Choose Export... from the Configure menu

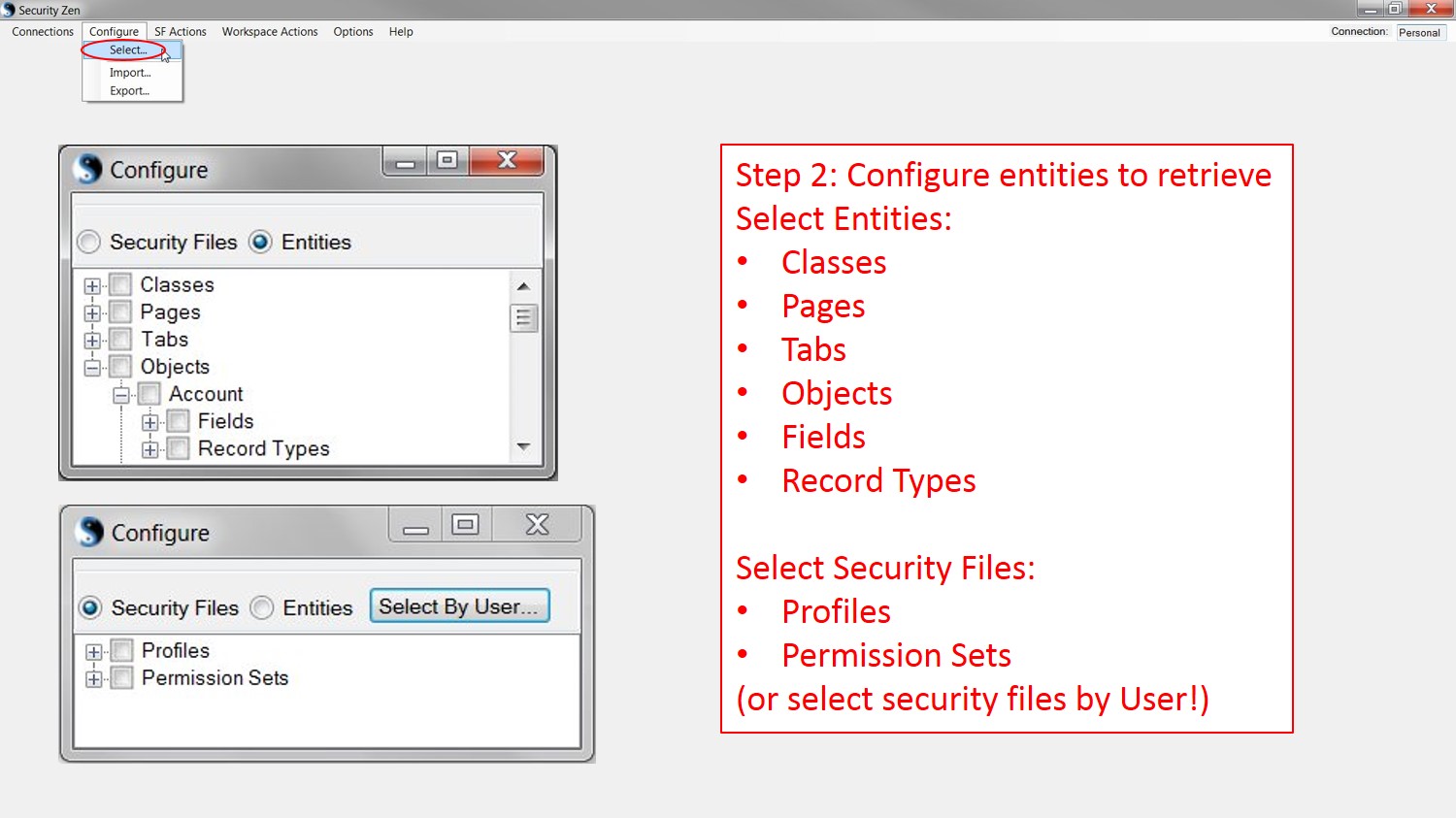[129, 90]
